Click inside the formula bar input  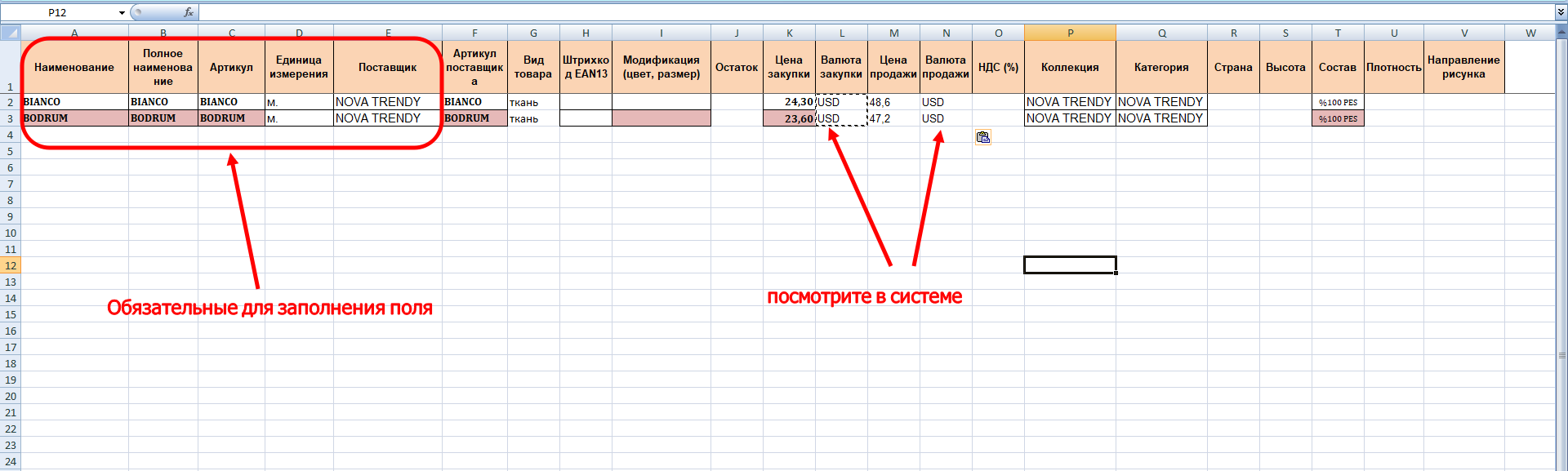click(x=817, y=12)
